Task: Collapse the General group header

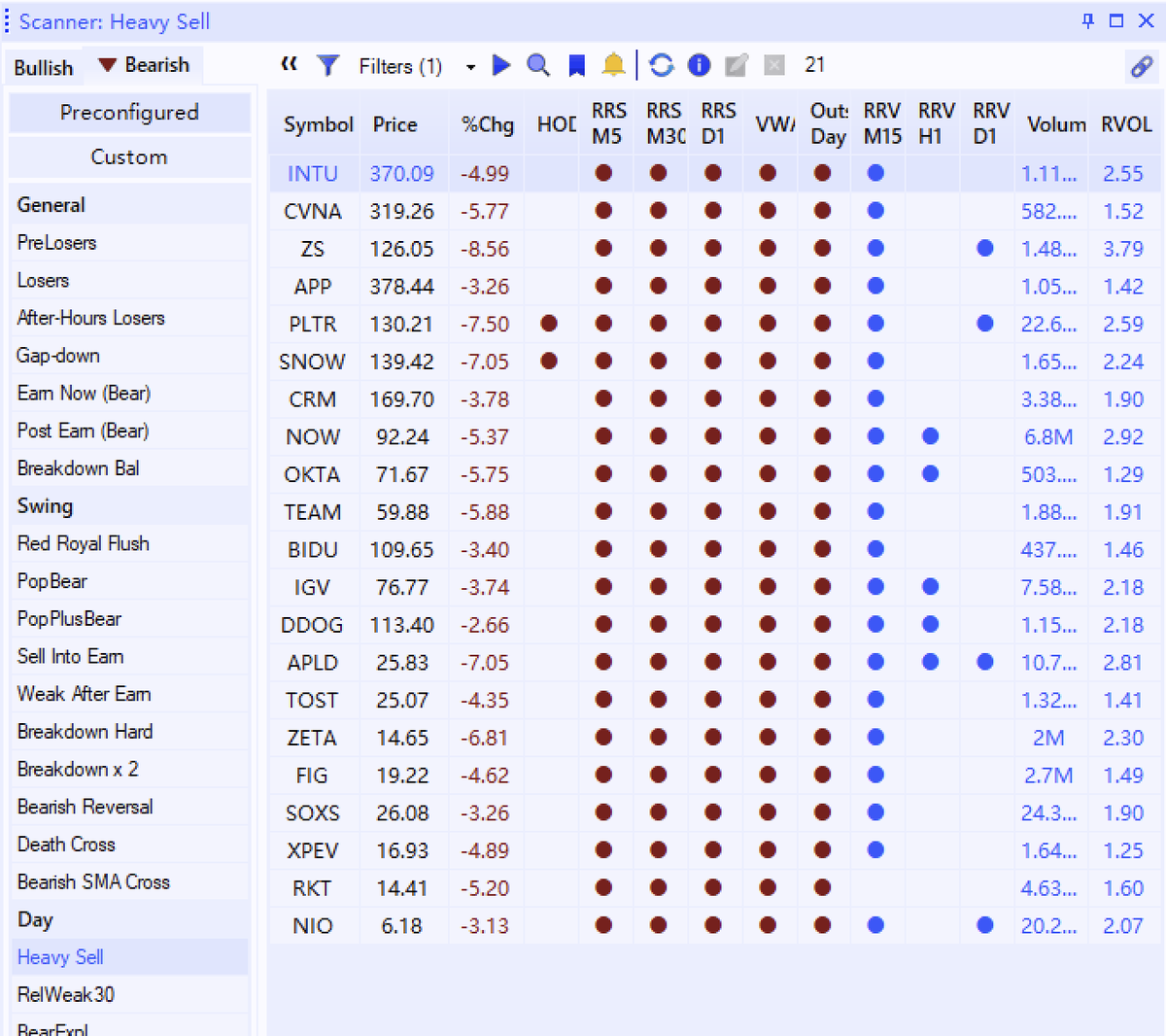Action: 129,205
